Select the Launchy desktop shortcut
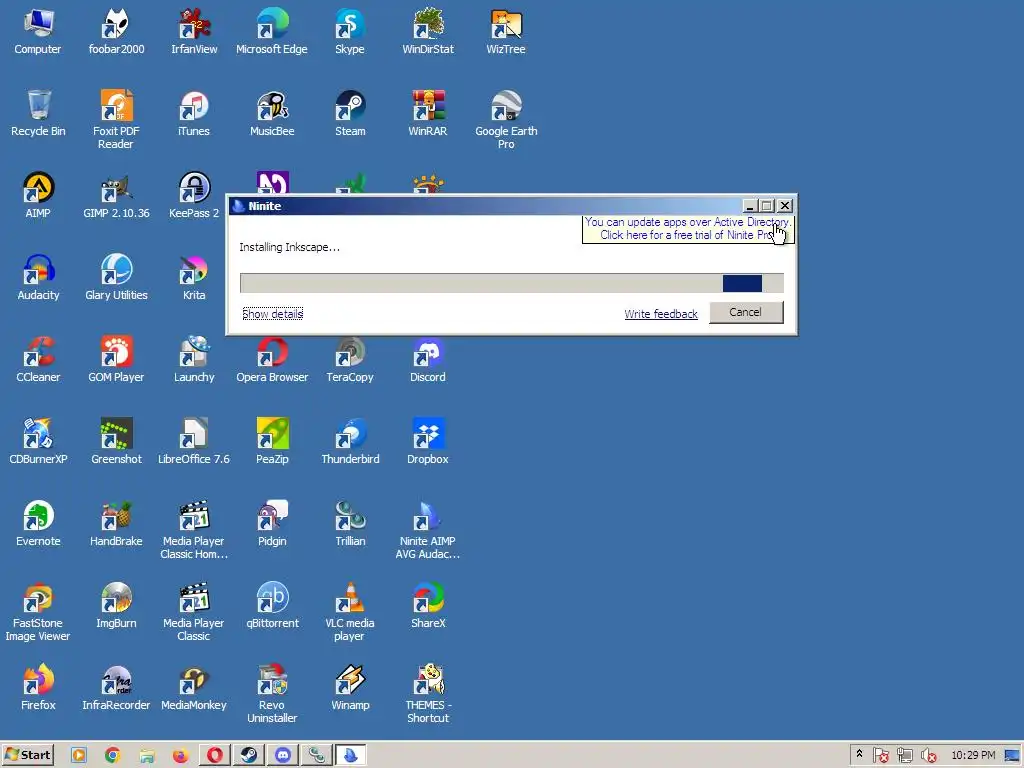Viewport: 1024px width, 768px height. [x=194, y=359]
